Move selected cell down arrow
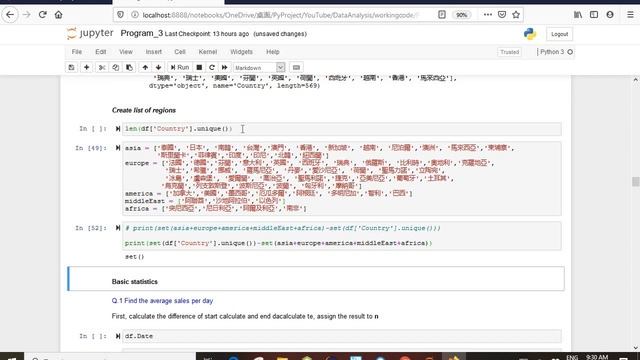640x360 pixels. (158, 67)
